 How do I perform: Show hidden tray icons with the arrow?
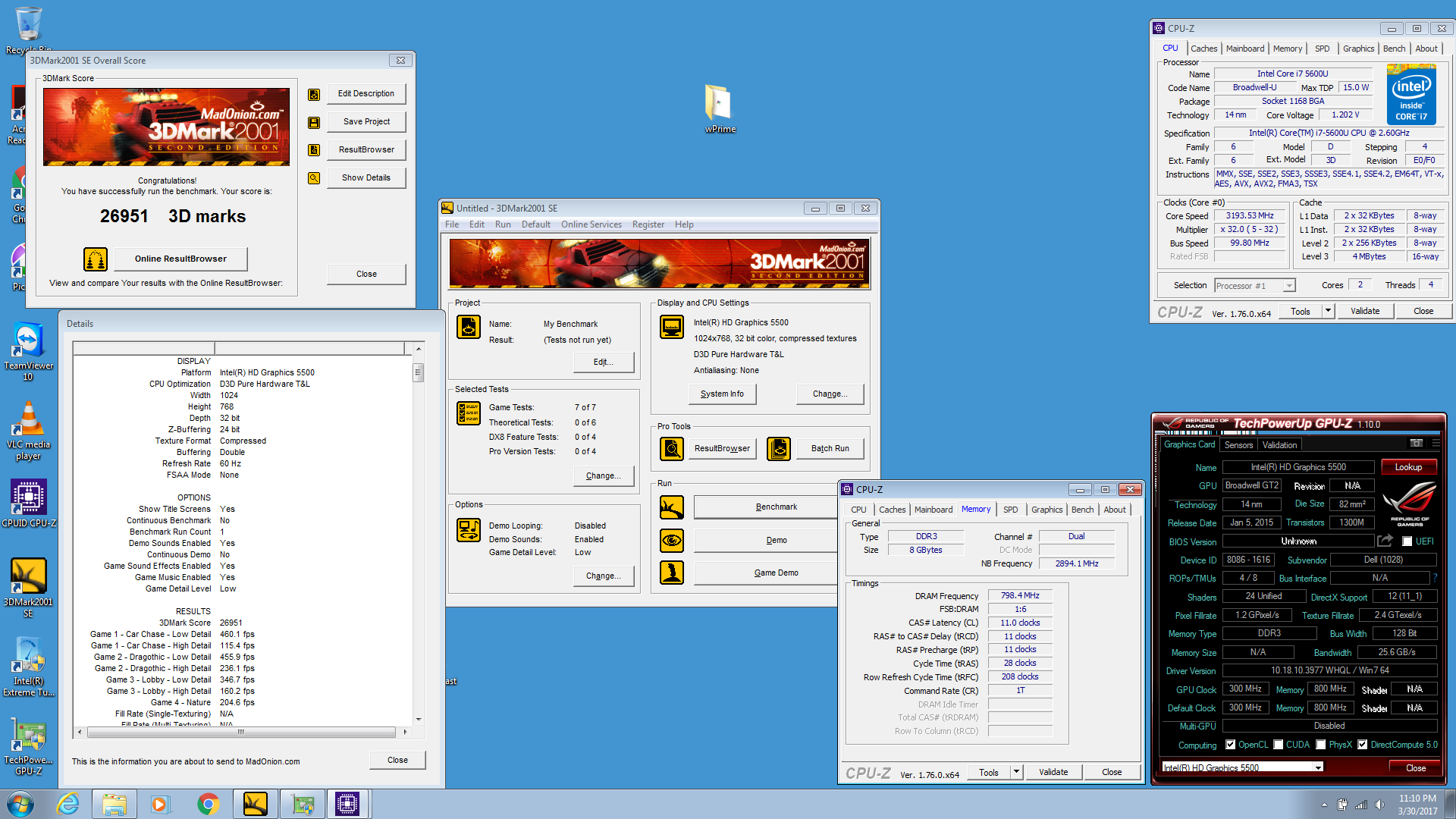pyautogui.click(x=1324, y=805)
